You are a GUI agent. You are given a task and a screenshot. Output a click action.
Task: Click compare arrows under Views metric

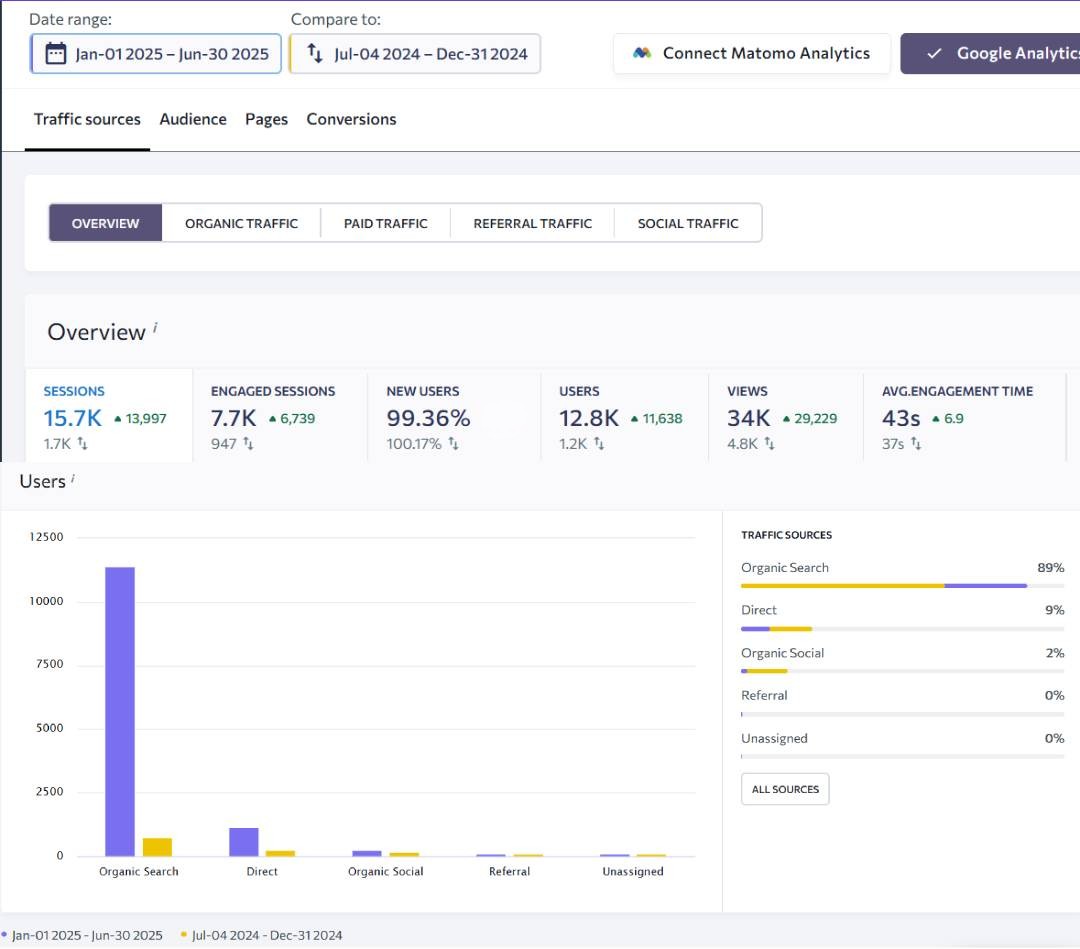coord(770,444)
